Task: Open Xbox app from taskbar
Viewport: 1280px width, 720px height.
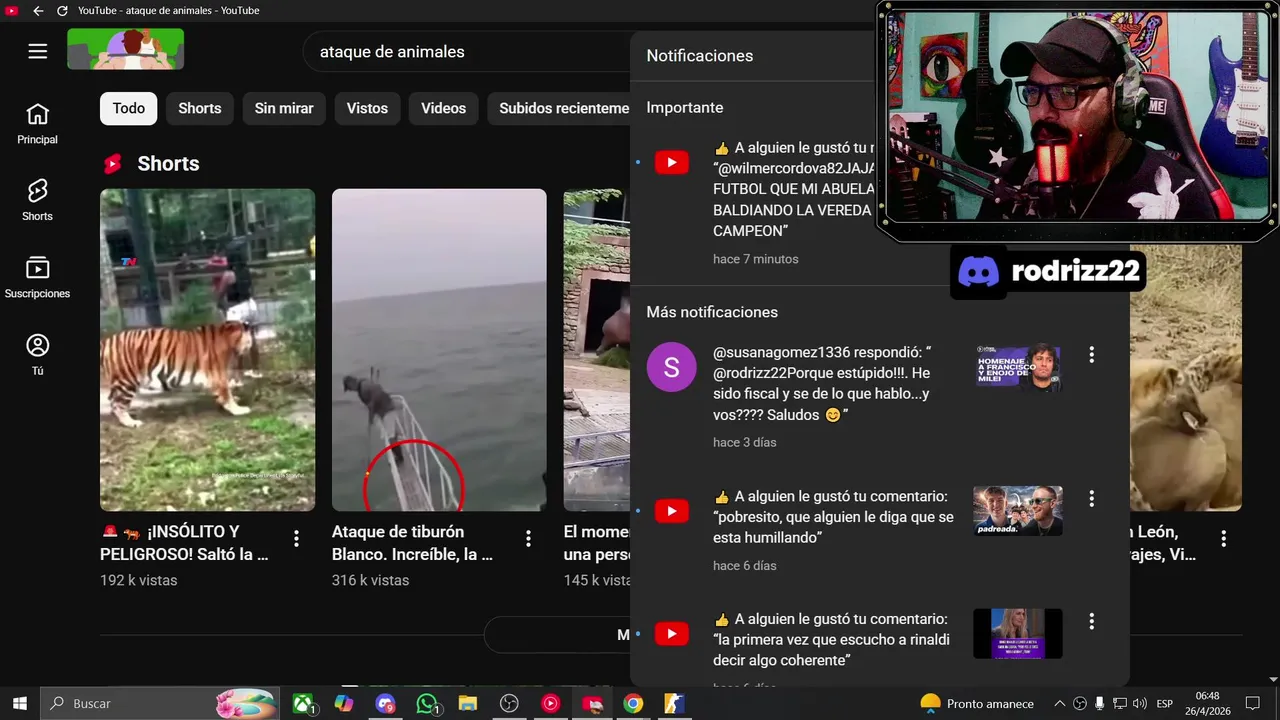Action: [303, 704]
